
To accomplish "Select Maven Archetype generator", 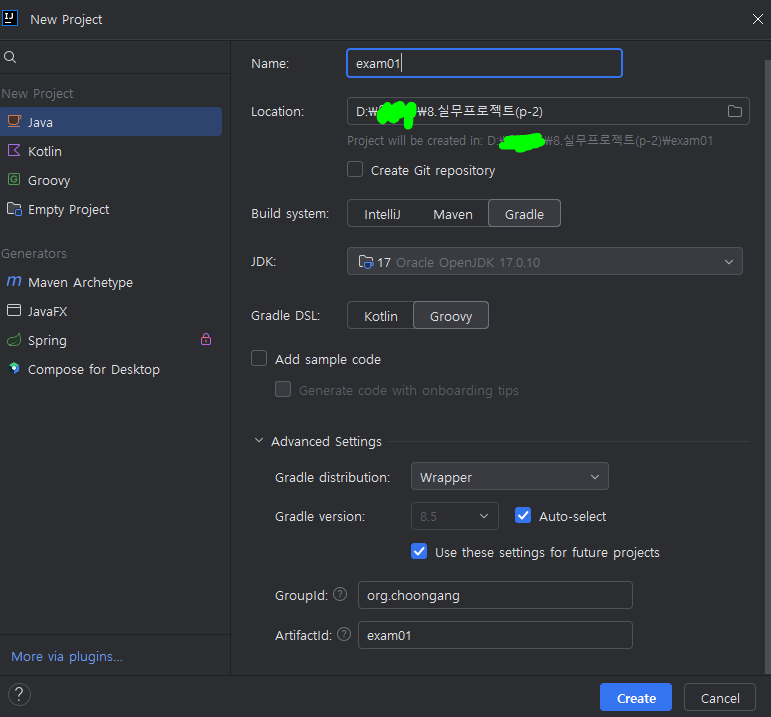I will click(111, 282).
